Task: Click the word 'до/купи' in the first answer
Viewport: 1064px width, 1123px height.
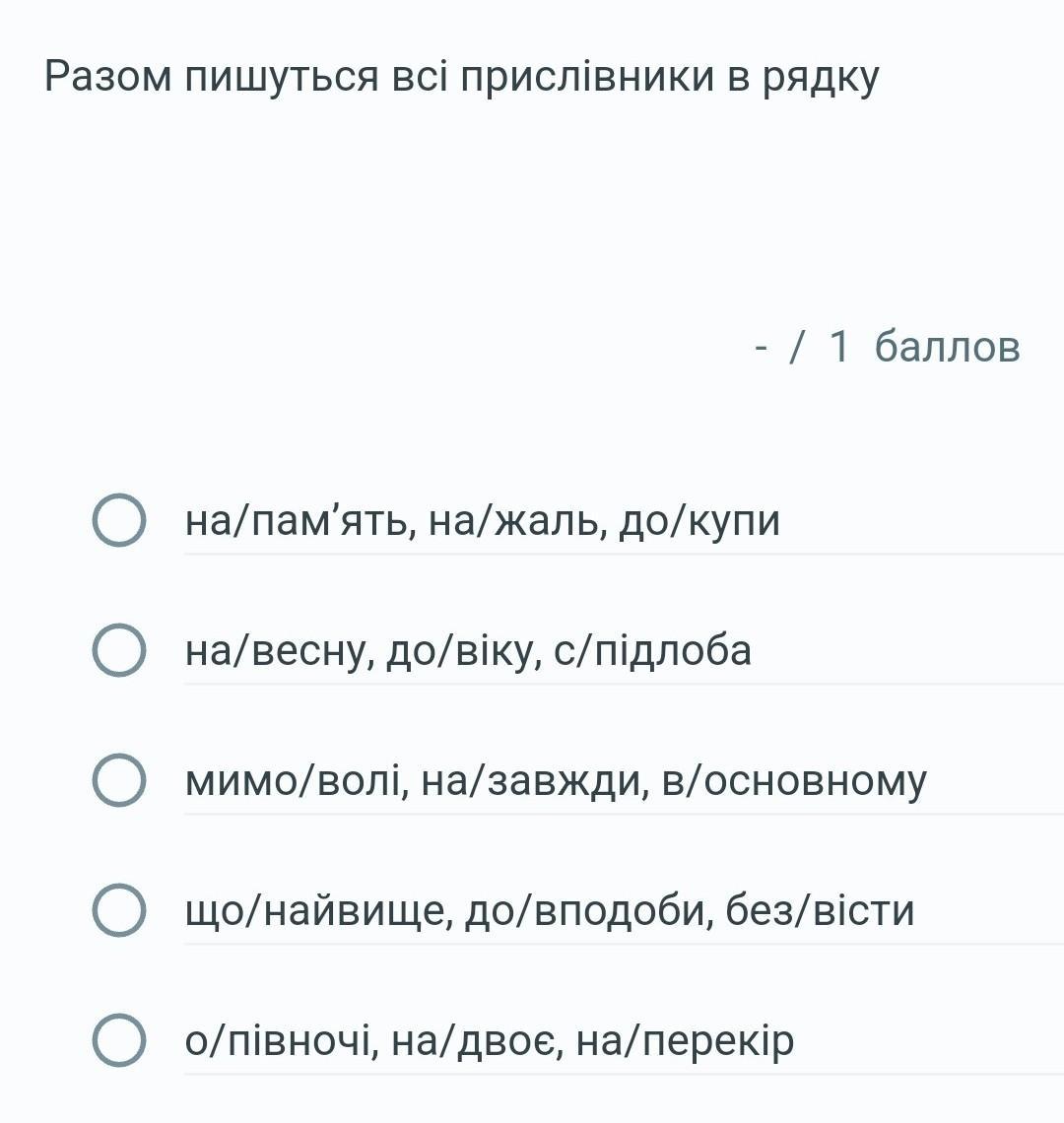Action: coord(699,519)
